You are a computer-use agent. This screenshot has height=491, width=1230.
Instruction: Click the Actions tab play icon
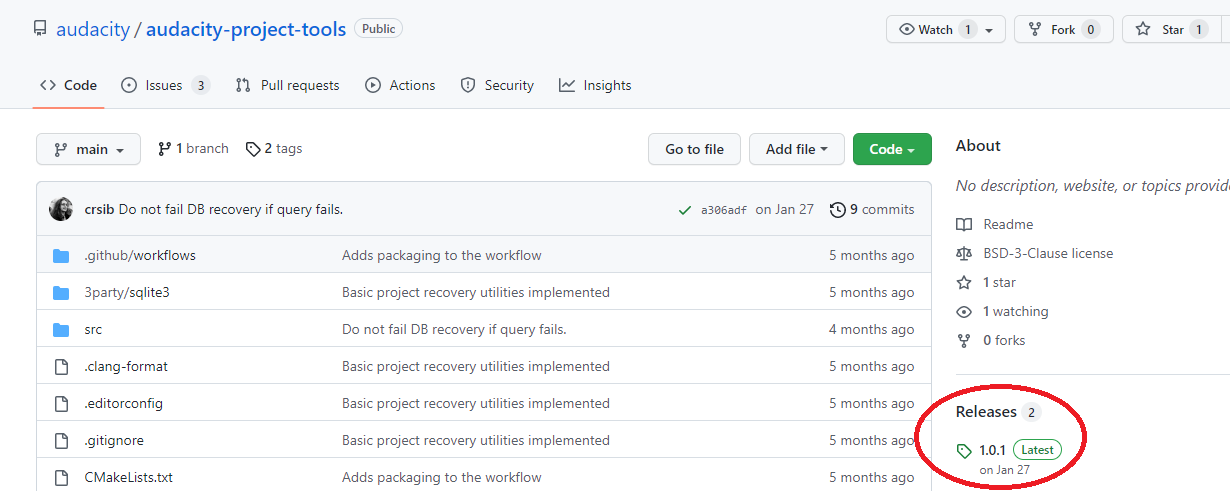(373, 85)
